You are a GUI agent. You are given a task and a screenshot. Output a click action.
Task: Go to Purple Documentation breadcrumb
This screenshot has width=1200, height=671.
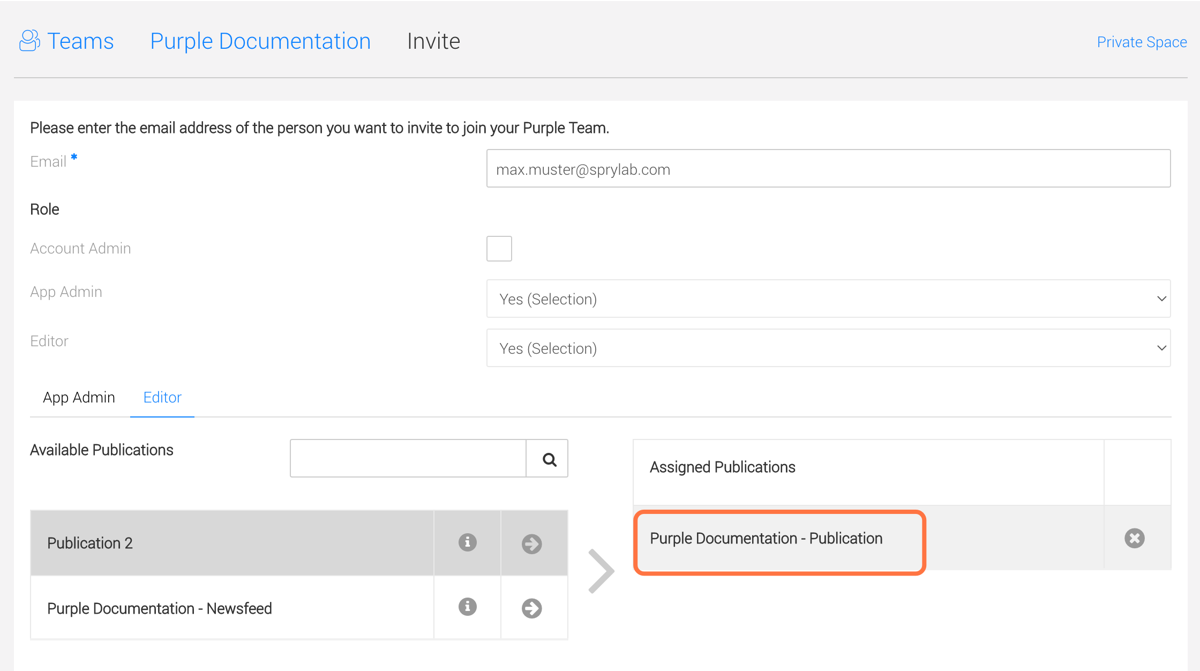(260, 41)
